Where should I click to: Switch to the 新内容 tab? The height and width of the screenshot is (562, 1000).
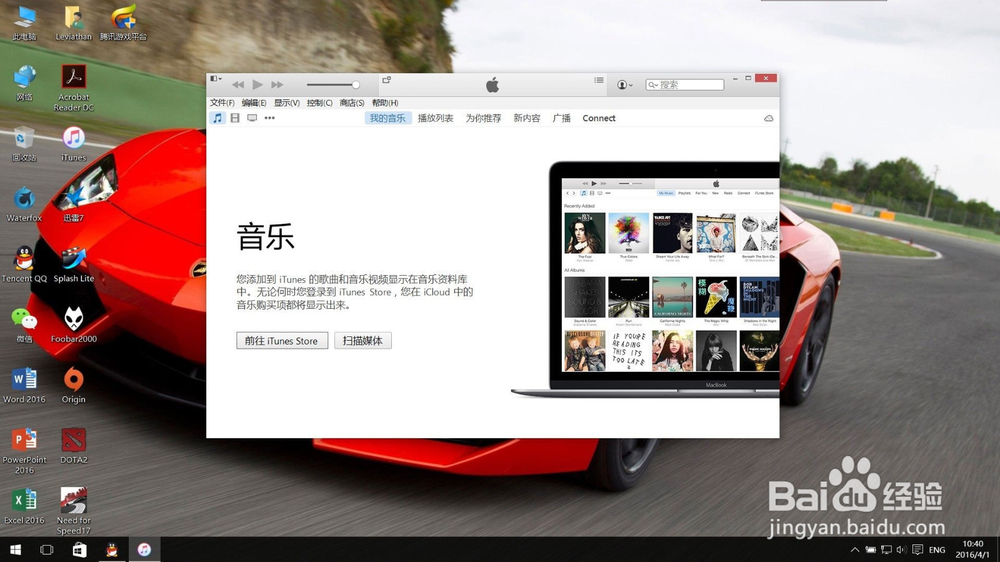pyautogui.click(x=527, y=118)
